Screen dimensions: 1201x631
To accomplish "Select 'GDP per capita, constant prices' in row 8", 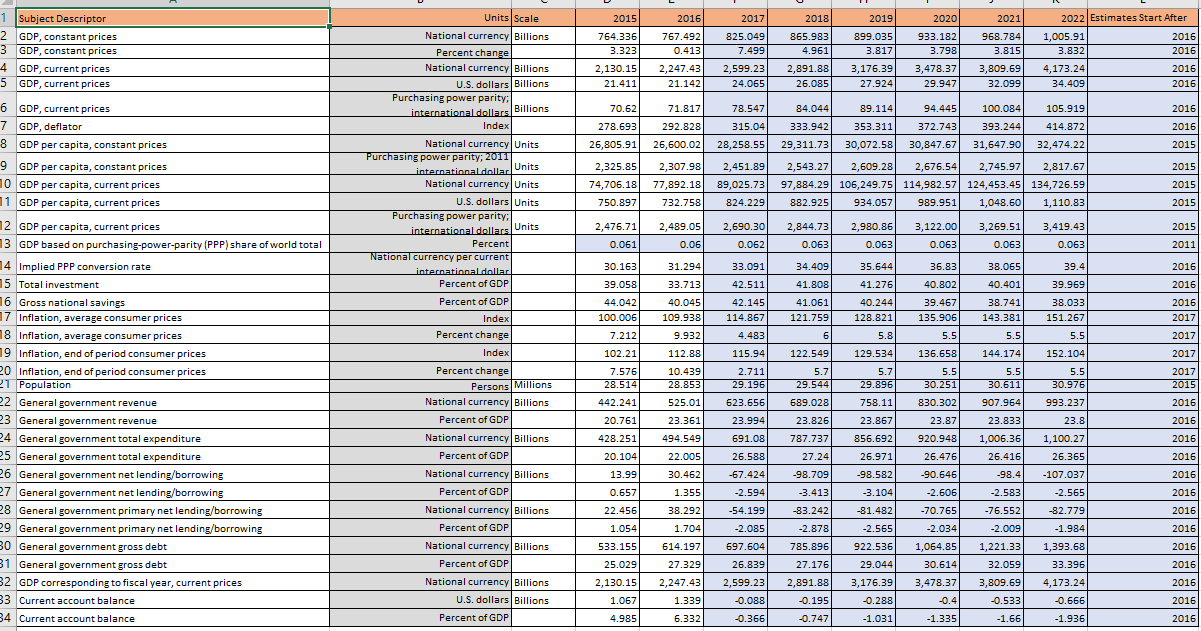I will tap(172, 144).
